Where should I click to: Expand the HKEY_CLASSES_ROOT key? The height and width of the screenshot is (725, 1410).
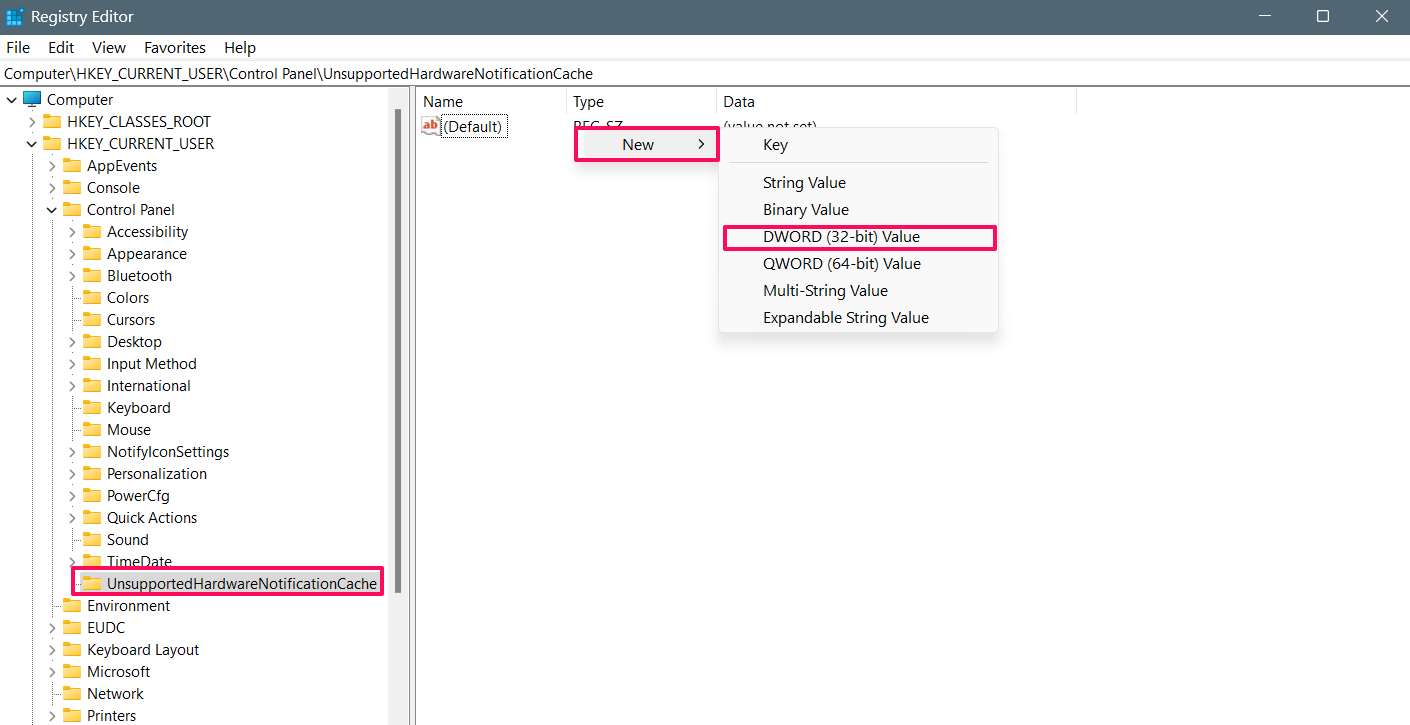32,122
